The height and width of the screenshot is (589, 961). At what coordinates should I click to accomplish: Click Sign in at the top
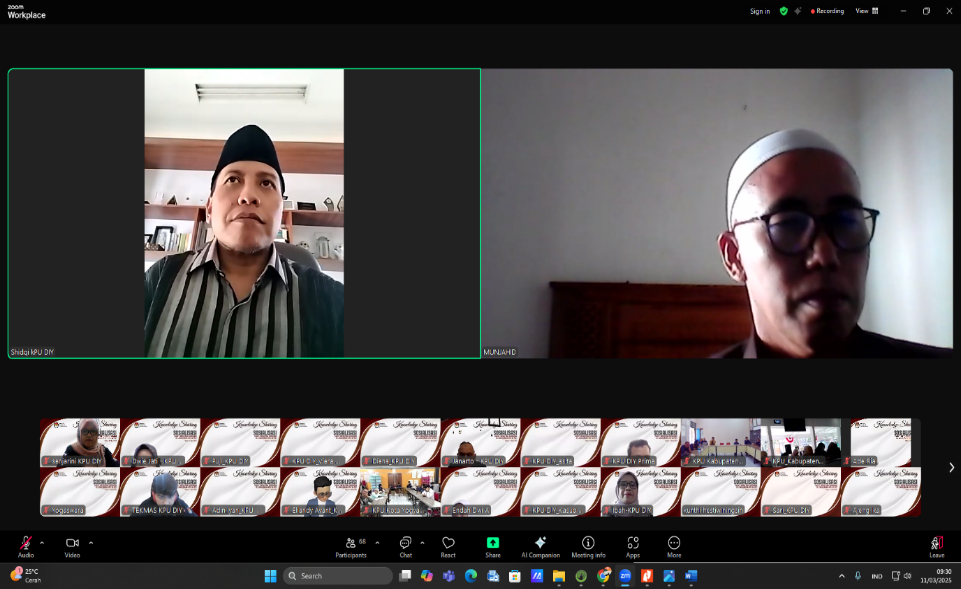tap(760, 11)
